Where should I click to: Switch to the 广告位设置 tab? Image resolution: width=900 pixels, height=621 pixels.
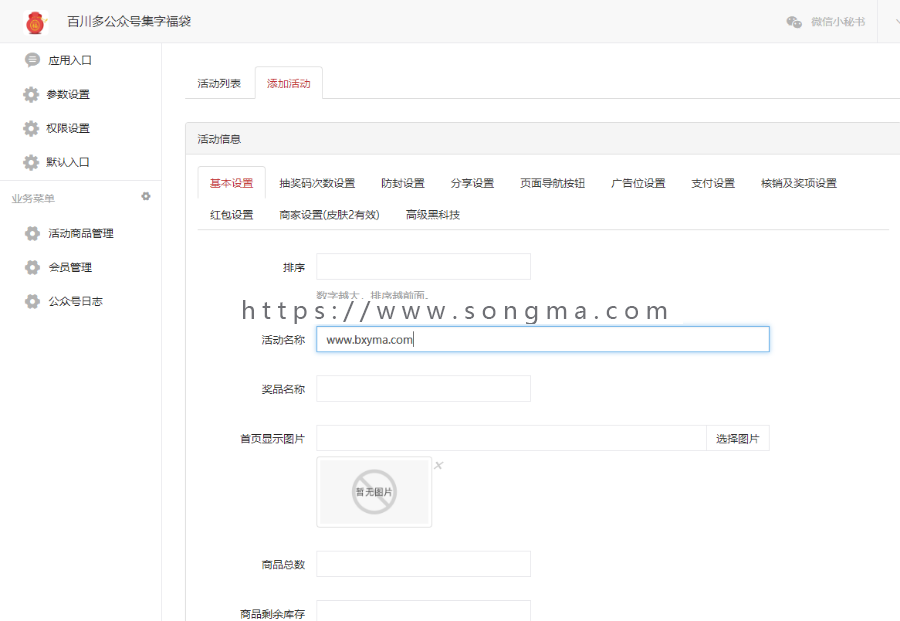(638, 183)
